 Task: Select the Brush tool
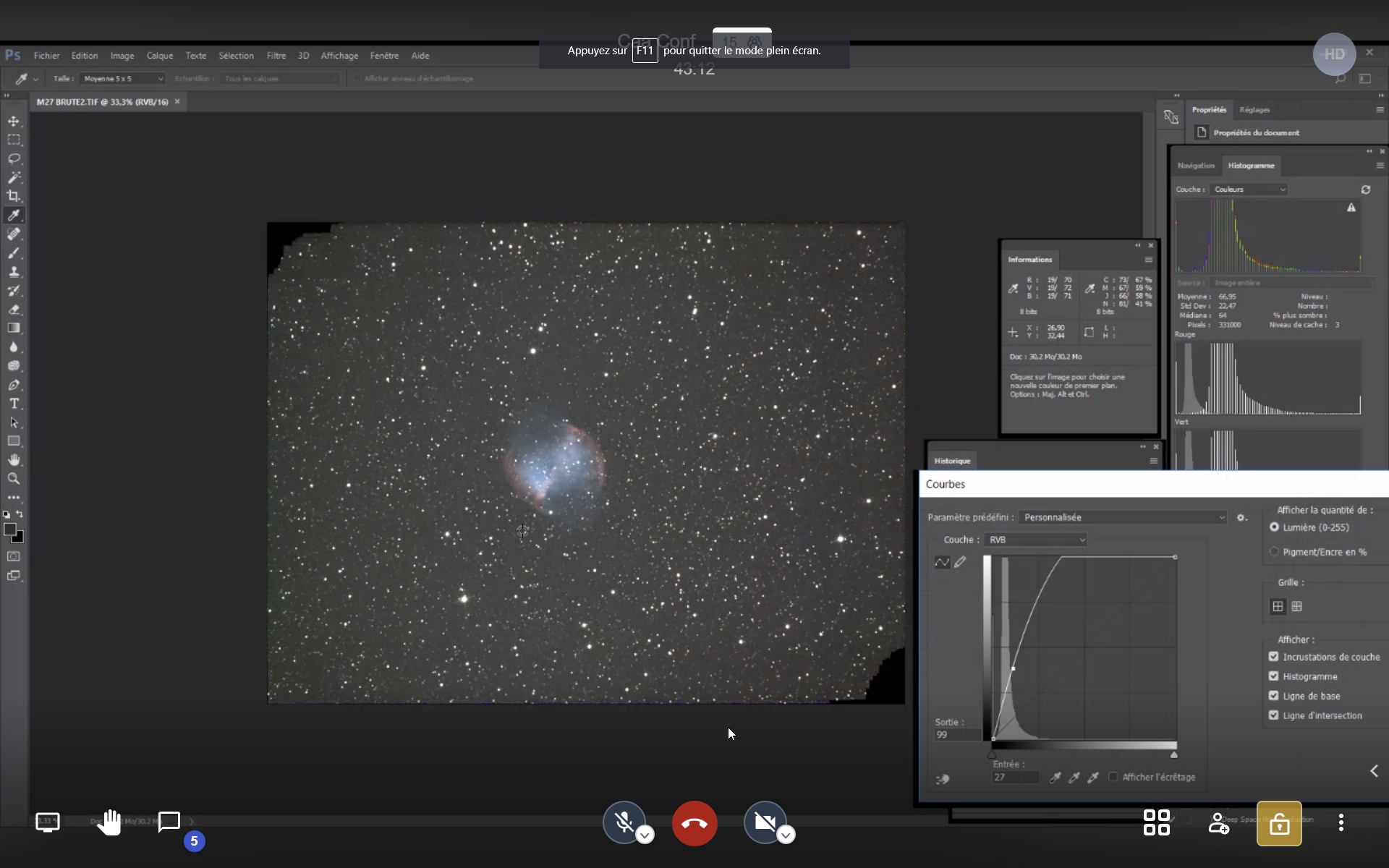click(x=14, y=252)
